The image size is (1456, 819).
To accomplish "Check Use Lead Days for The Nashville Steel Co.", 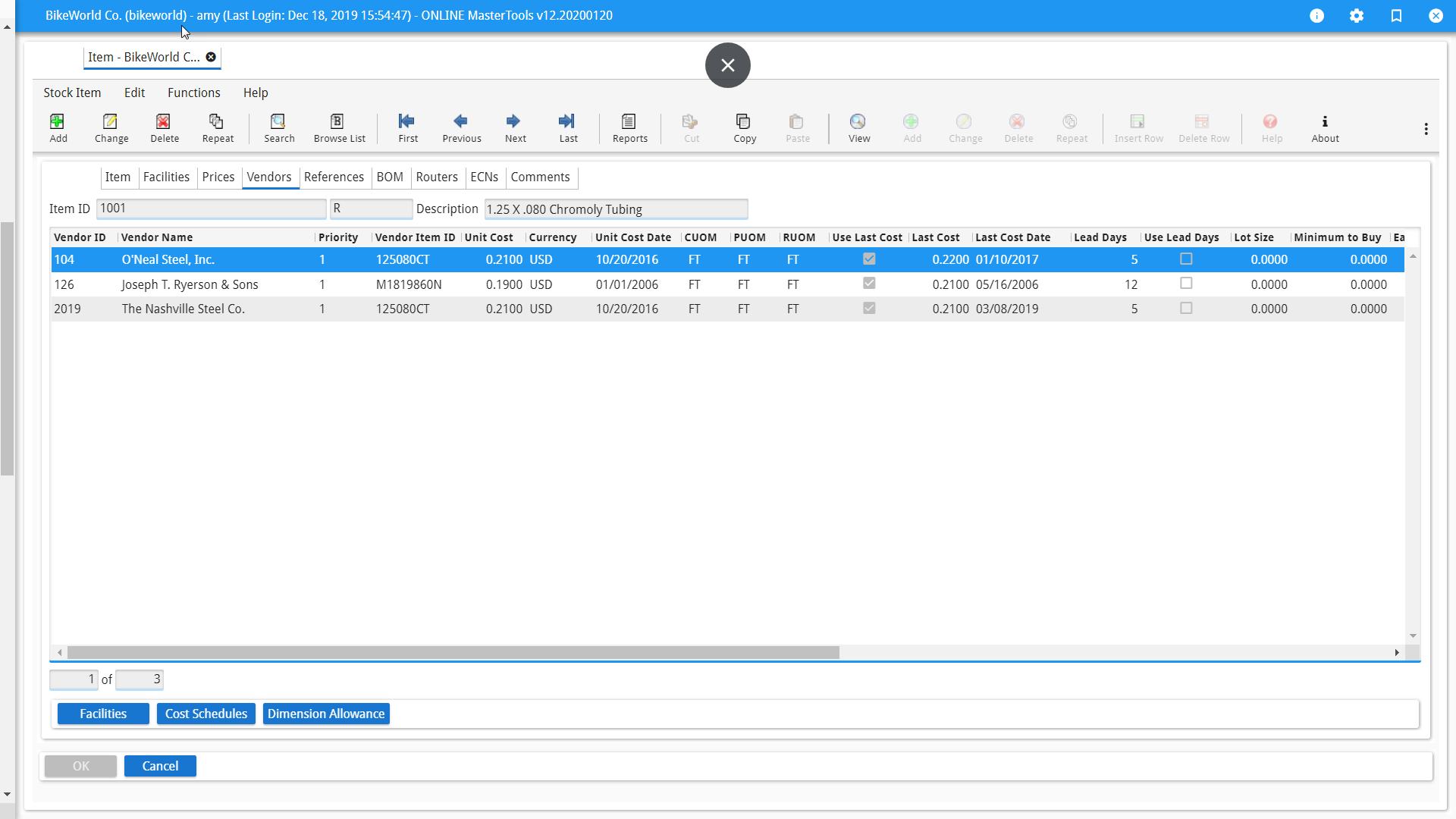I will coord(1185,309).
